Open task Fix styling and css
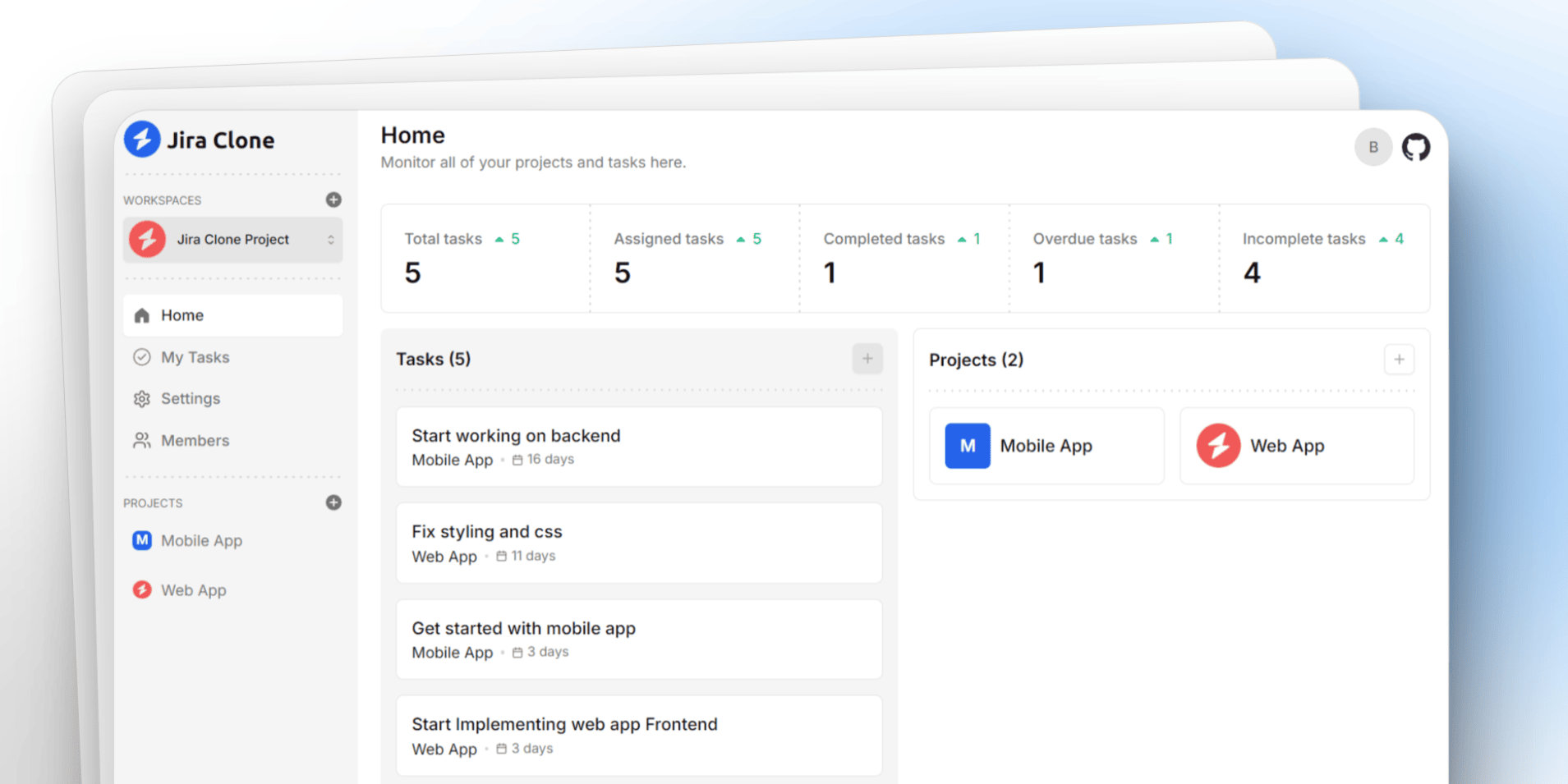The width and height of the screenshot is (1568, 784). [x=639, y=543]
